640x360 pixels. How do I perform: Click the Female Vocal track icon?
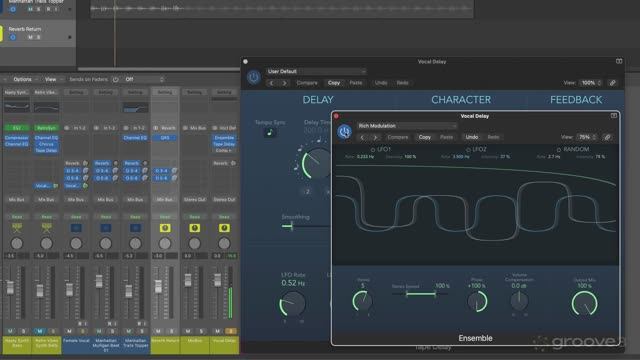76,228
